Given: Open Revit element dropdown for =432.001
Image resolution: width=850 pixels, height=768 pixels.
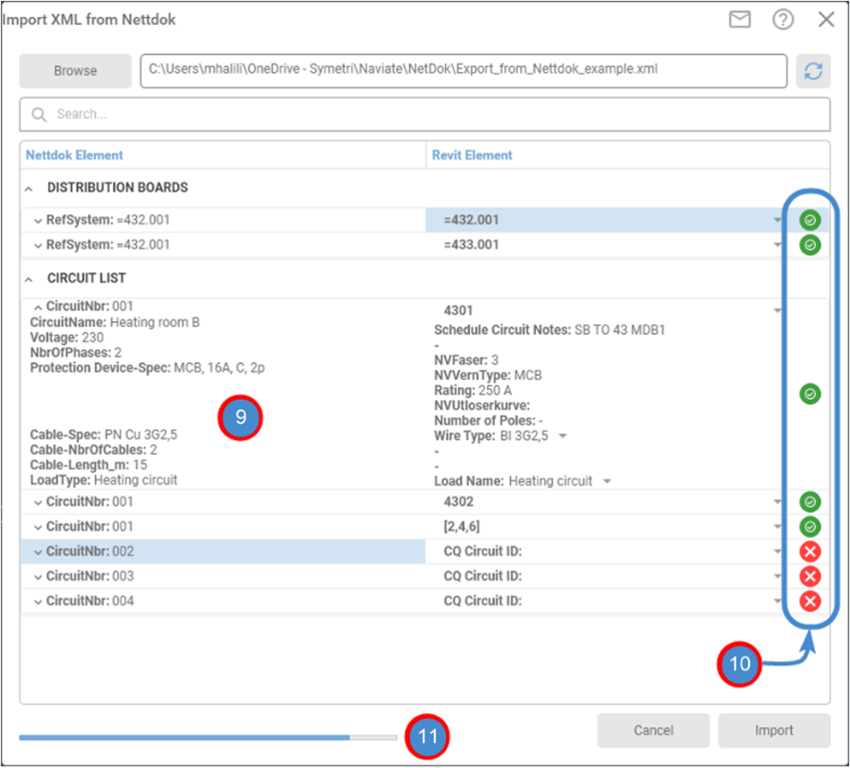Looking at the screenshot, I should pos(777,221).
